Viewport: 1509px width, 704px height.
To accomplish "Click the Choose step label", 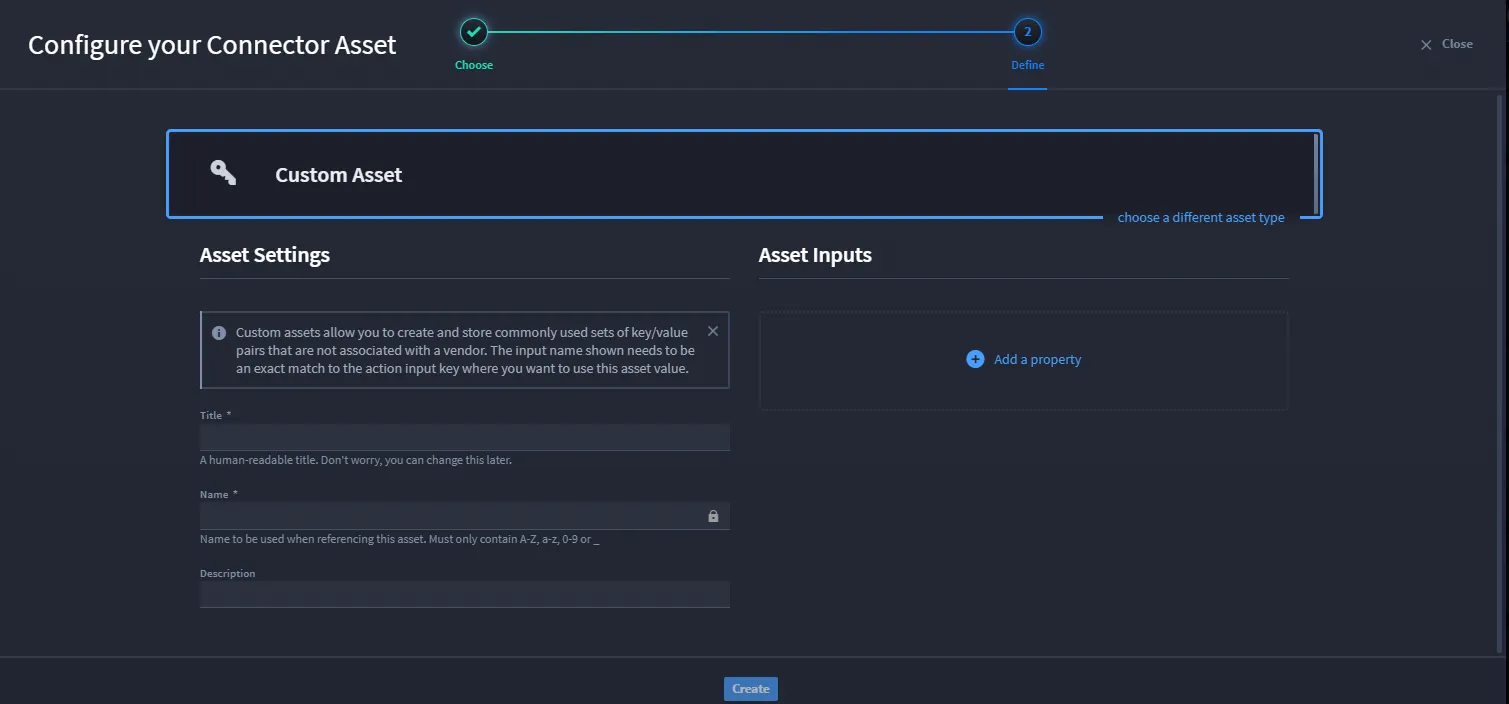I will (474, 65).
